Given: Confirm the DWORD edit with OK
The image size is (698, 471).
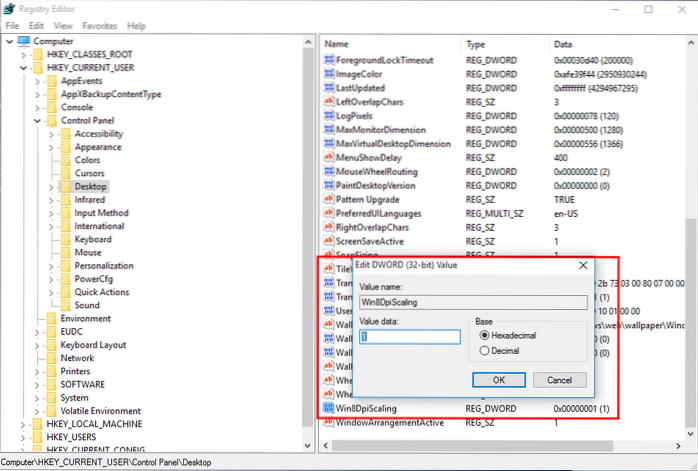Looking at the screenshot, I should pos(498,380).
